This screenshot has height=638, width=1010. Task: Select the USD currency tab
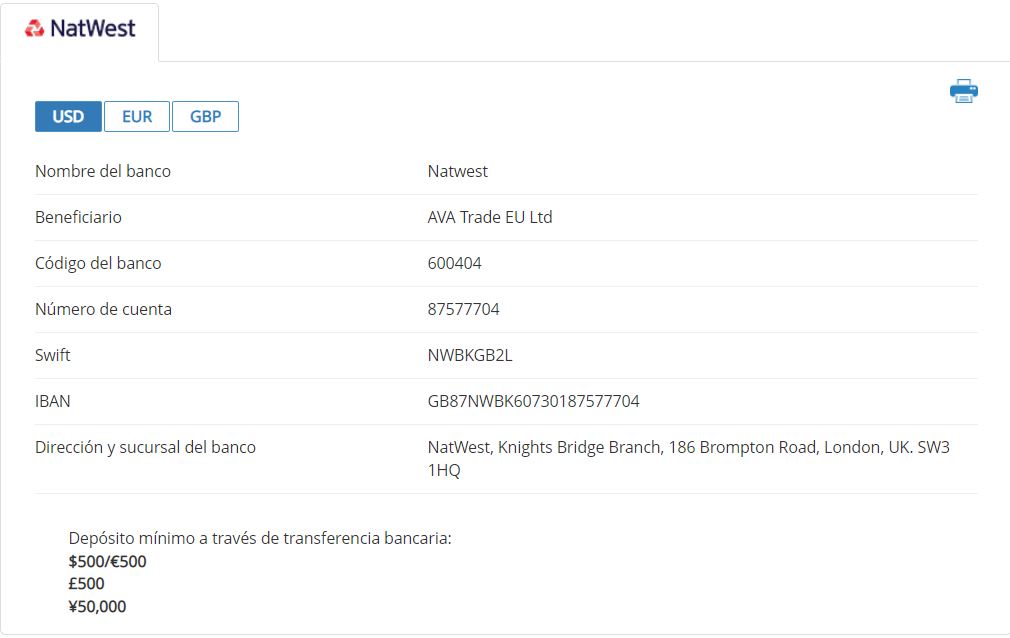(x=68, y=117)
